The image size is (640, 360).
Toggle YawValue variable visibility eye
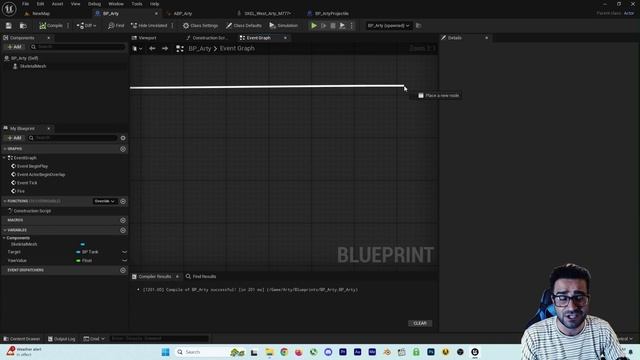[x=124, y=260]
